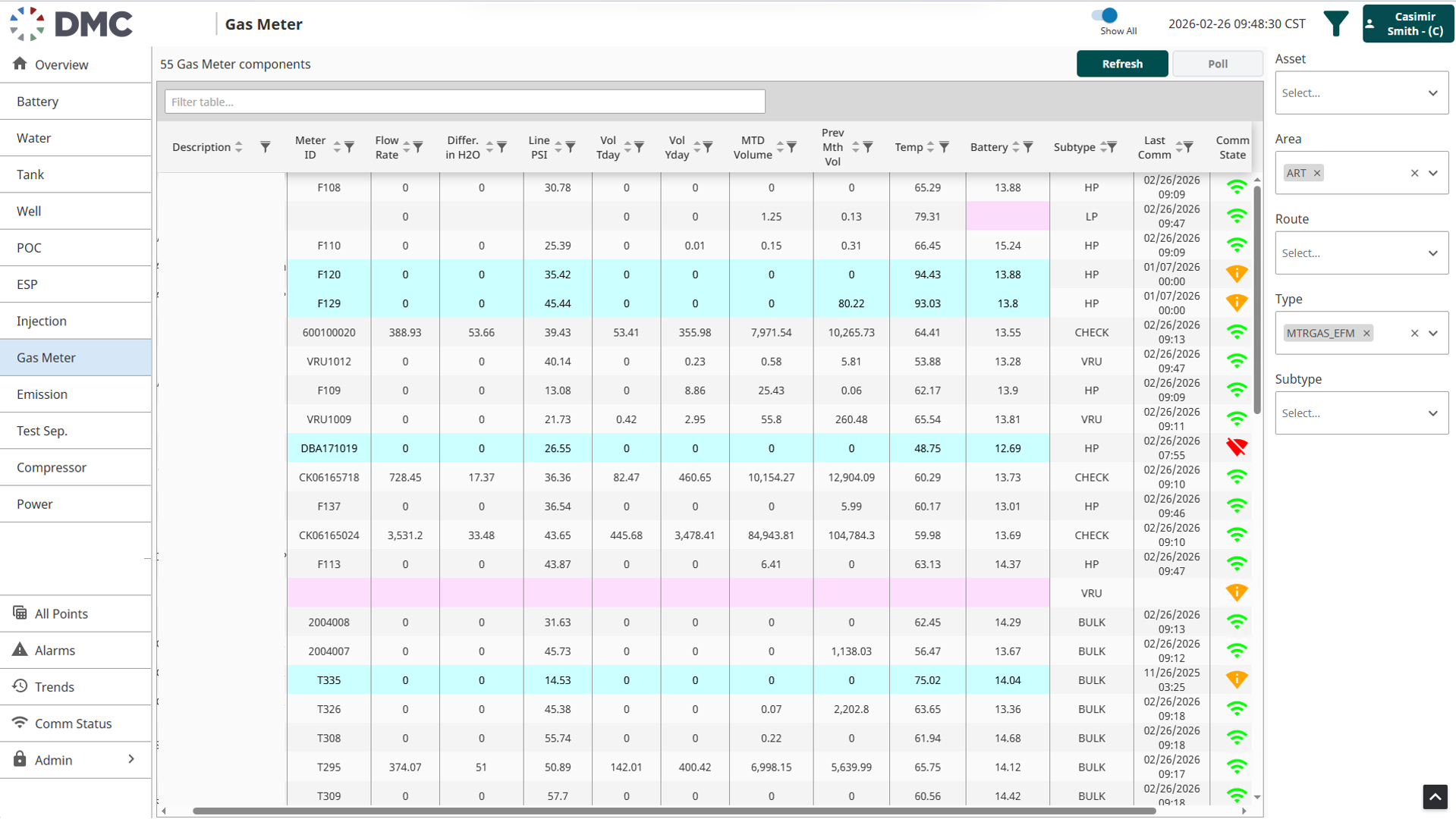Click the VRU1012 meter ID cell

point(329,361)
